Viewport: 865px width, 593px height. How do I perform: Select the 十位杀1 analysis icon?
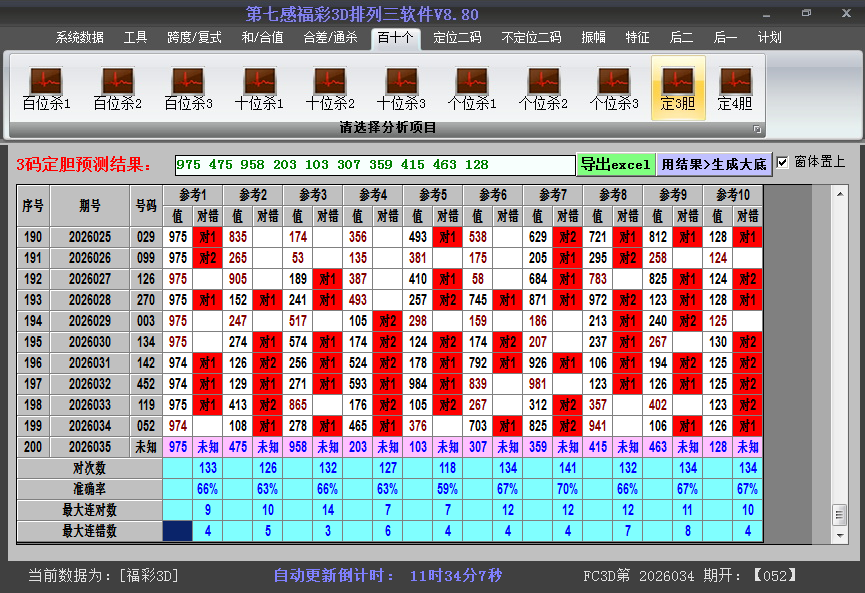pyautogui.click(x=259, y=88)
